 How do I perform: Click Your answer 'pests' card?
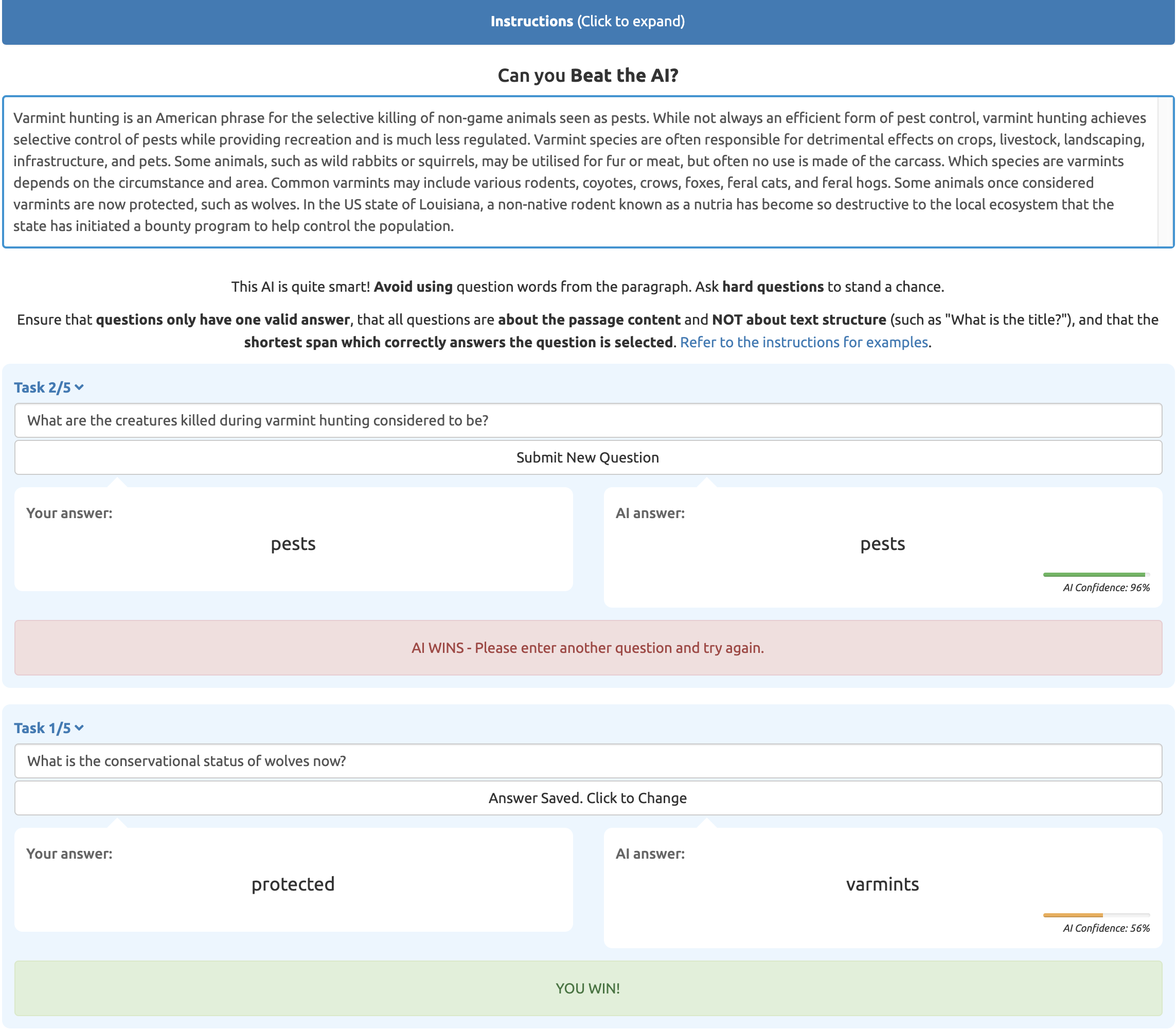coord(293,539)
